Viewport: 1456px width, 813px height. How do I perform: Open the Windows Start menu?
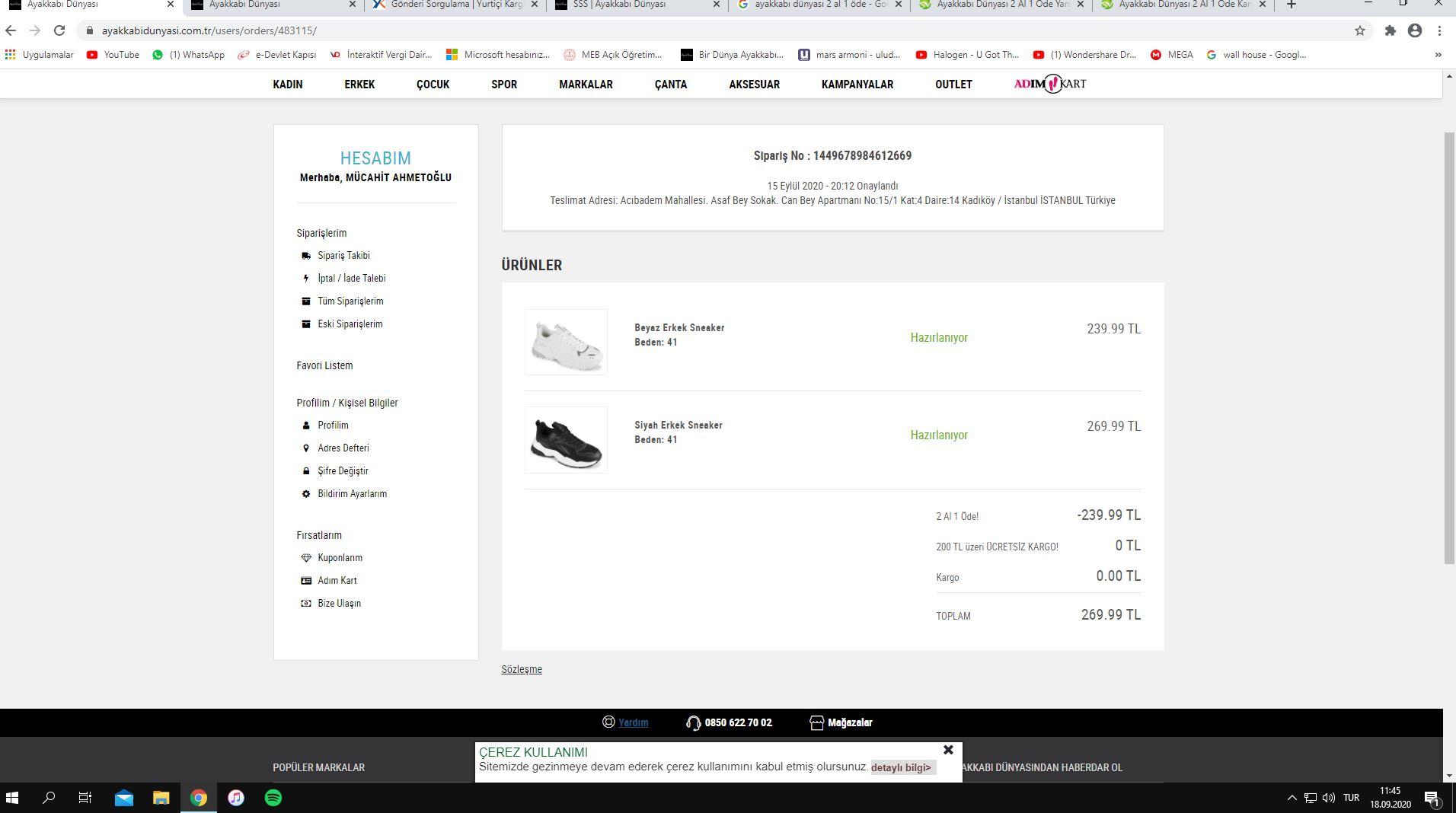[x=12, y=798]
